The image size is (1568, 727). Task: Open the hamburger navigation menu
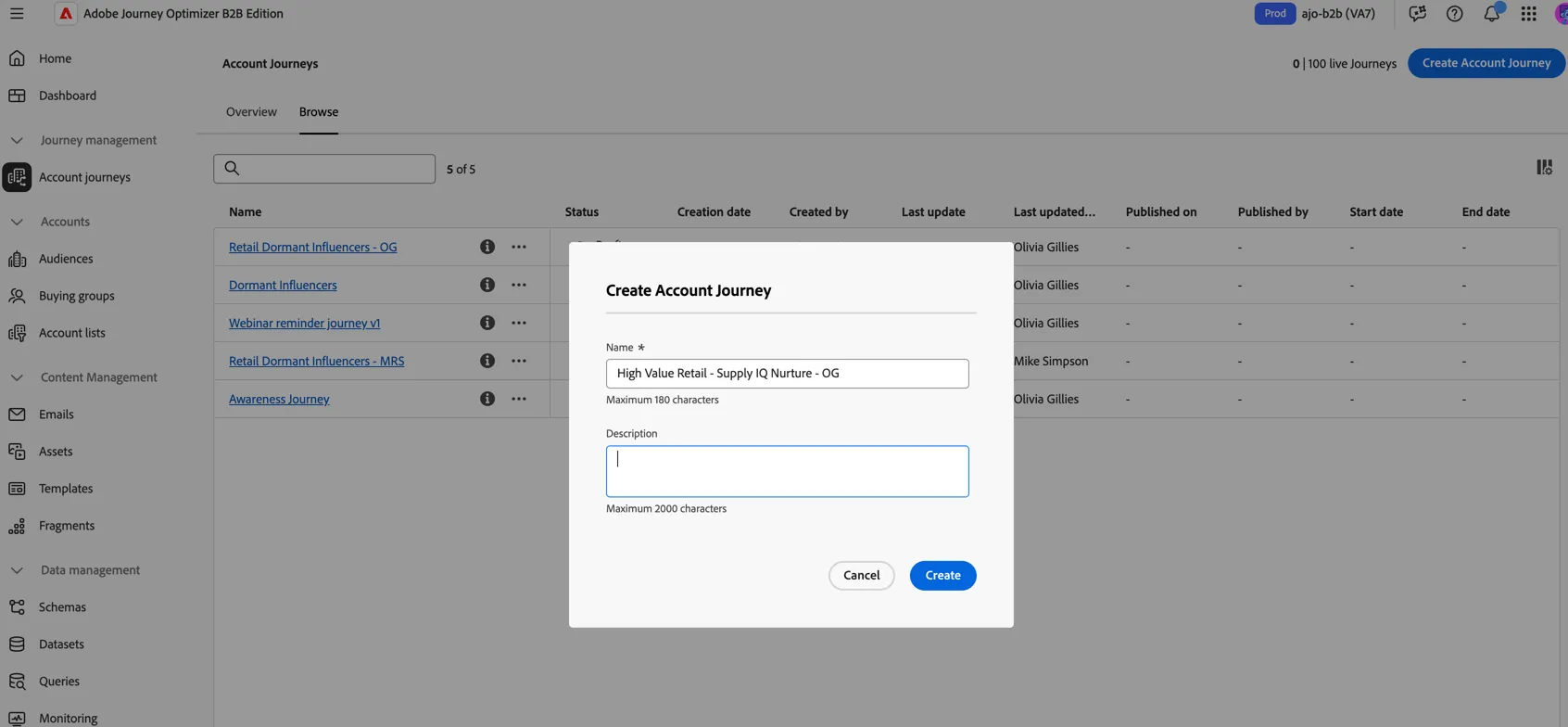[x=17, y=14]
